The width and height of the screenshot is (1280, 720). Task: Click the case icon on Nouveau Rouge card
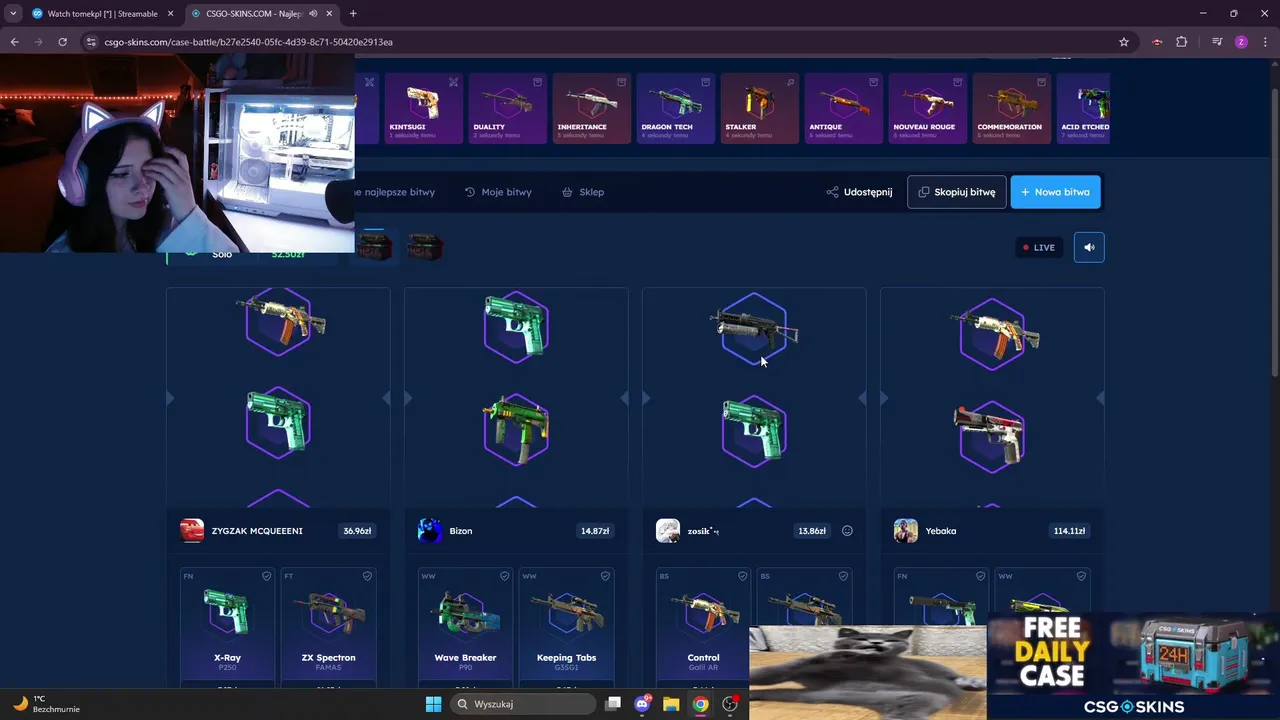(x=957, y=82)
